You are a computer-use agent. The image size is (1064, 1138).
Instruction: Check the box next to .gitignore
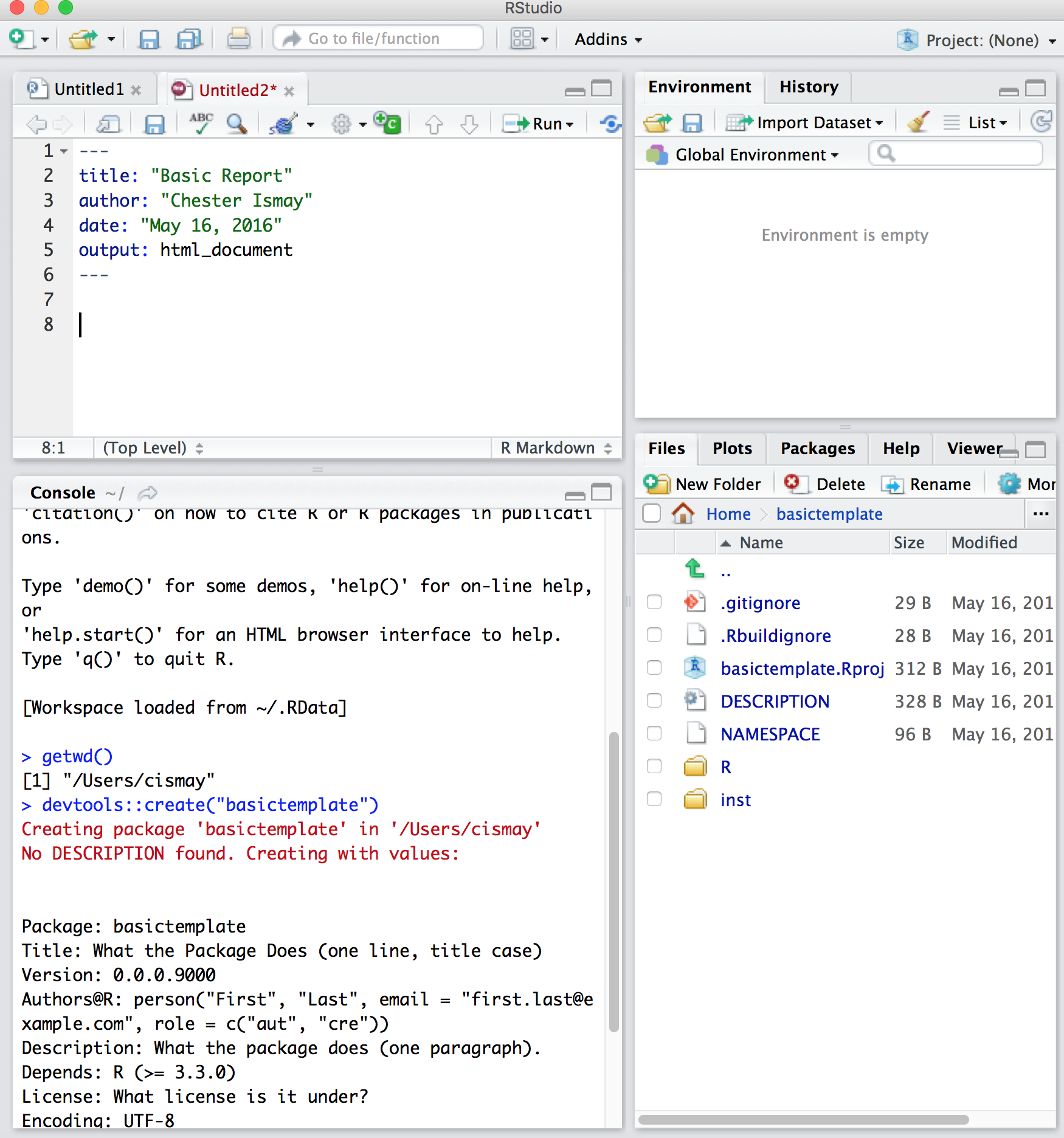click(x=654, y=602)
